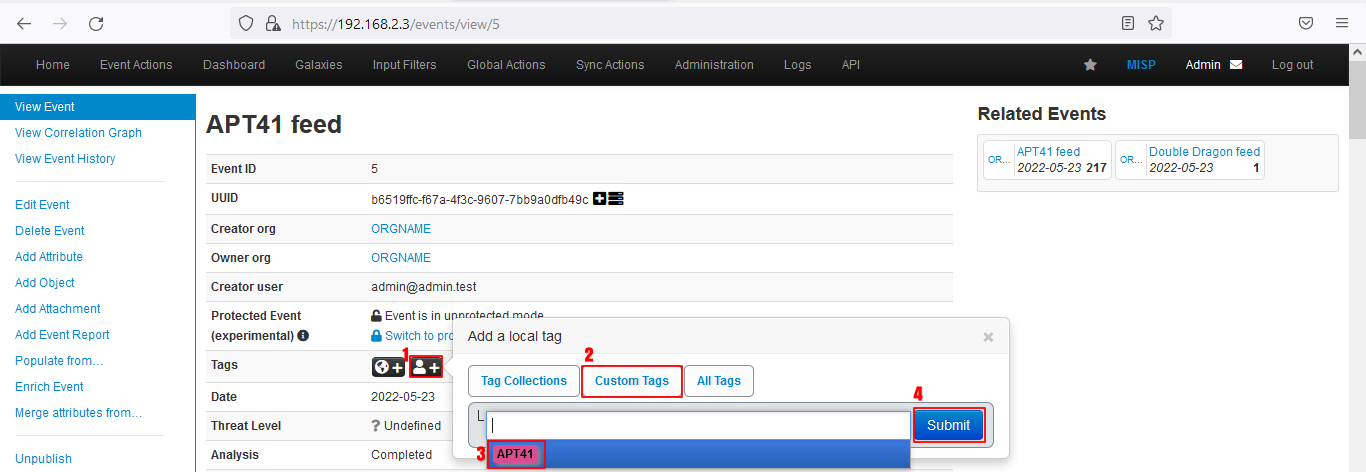
Task: Click the UUID extend plus icon
Action: 600,199
